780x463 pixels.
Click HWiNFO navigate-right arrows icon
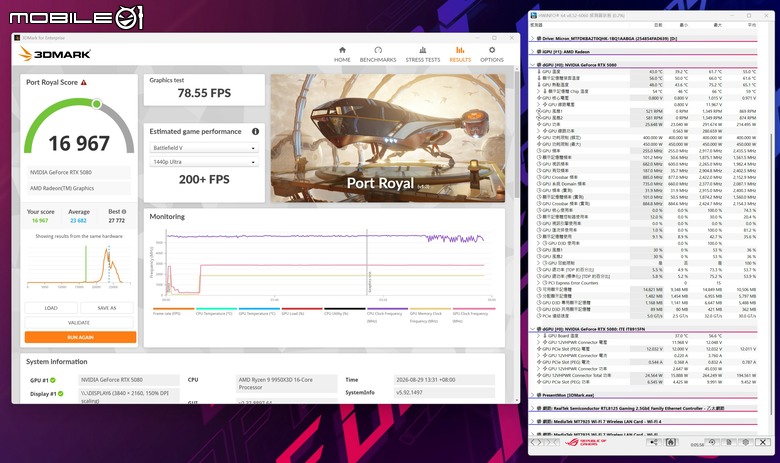pos(551,442)
